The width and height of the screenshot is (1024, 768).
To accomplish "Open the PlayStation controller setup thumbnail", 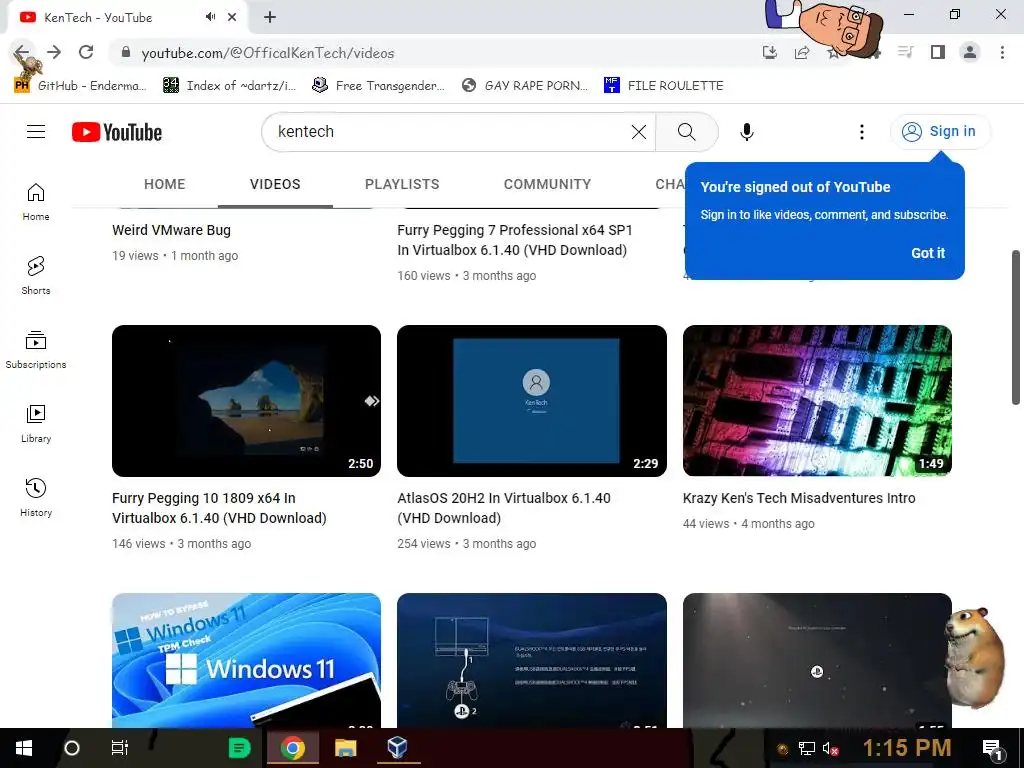I will tap(532, 660).
